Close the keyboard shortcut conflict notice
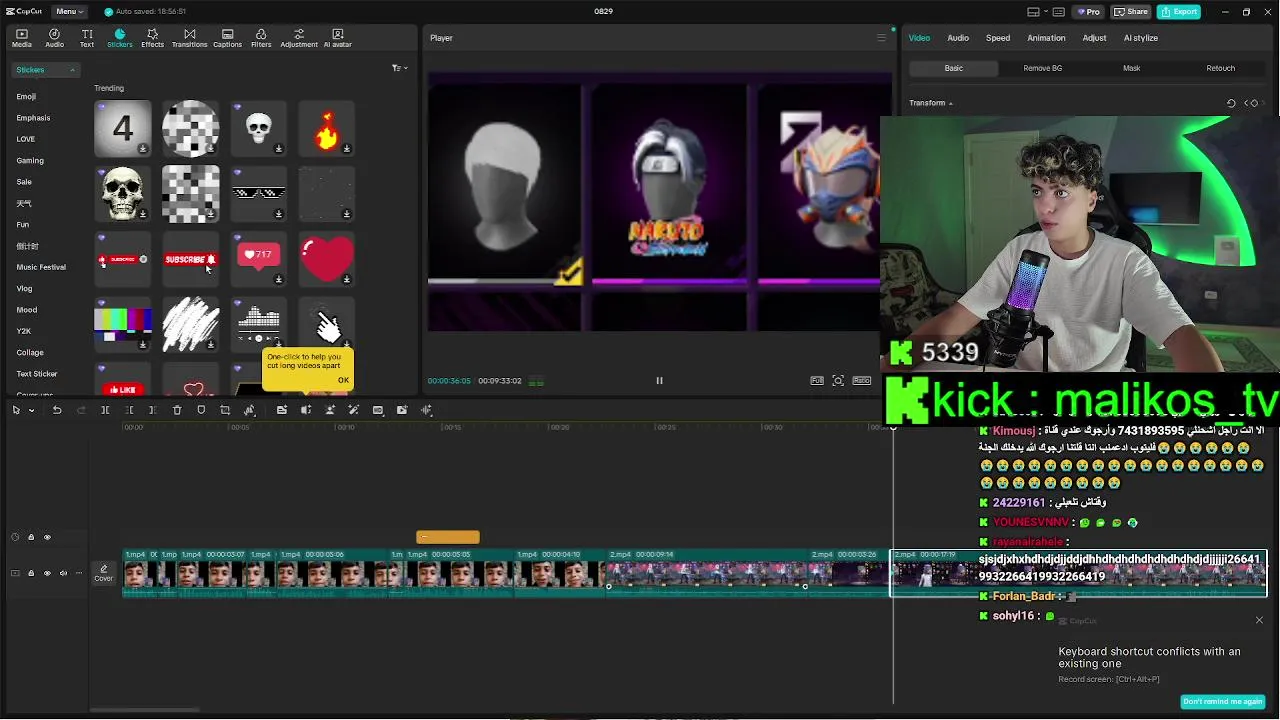This screenshot has width=1280, height=720. pos(1259,621)
